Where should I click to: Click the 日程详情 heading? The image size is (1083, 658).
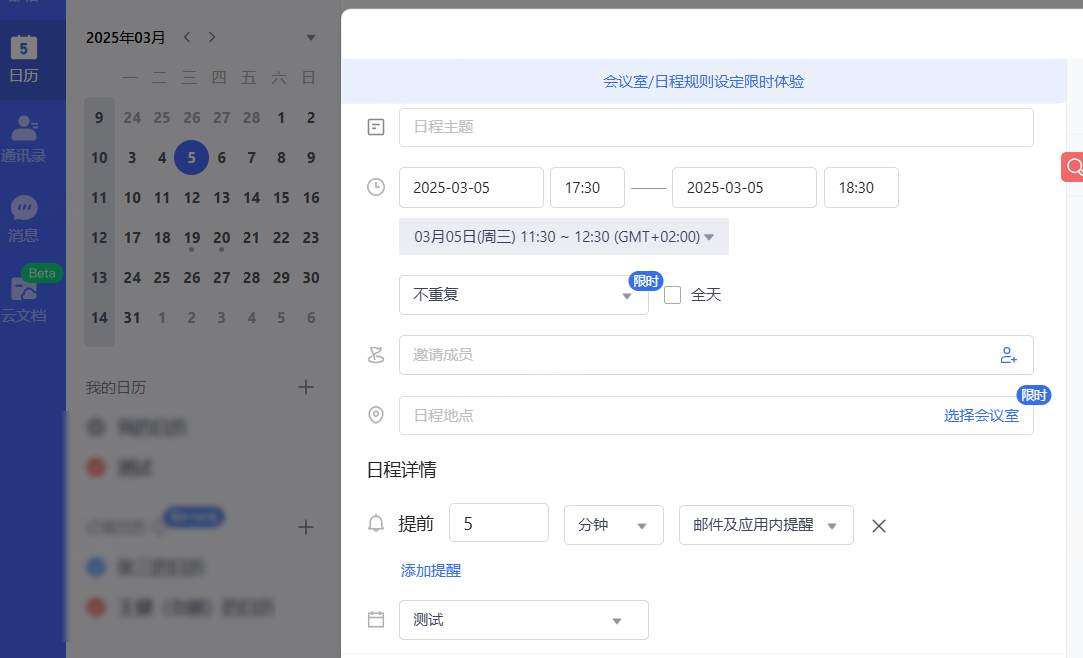click(x=402, y=470)
